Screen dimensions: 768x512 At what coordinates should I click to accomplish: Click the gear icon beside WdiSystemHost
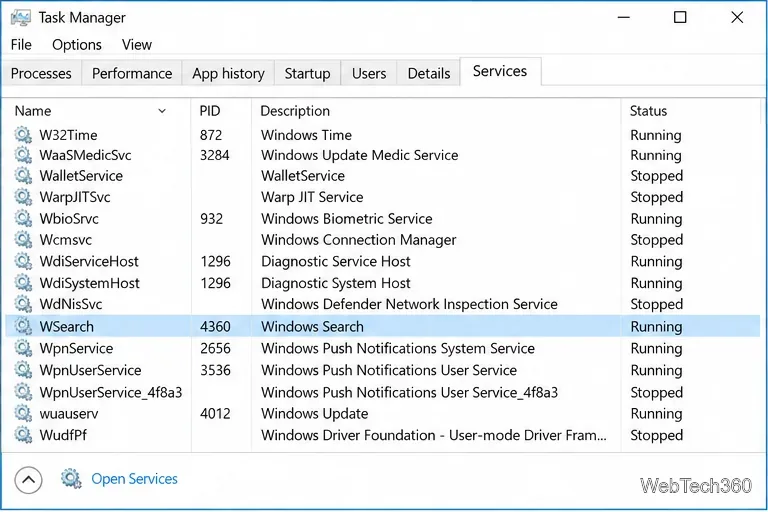click(x=23, y=283)
